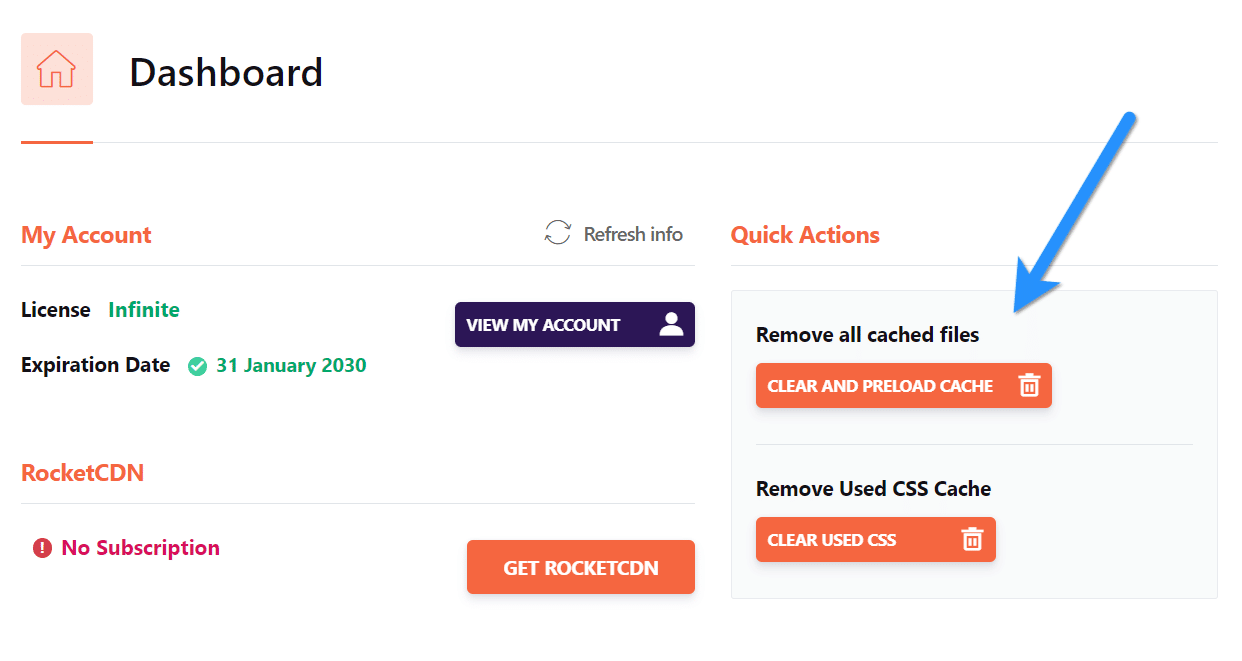
Task: Click the Quick Actions heading
Action: 805,234
